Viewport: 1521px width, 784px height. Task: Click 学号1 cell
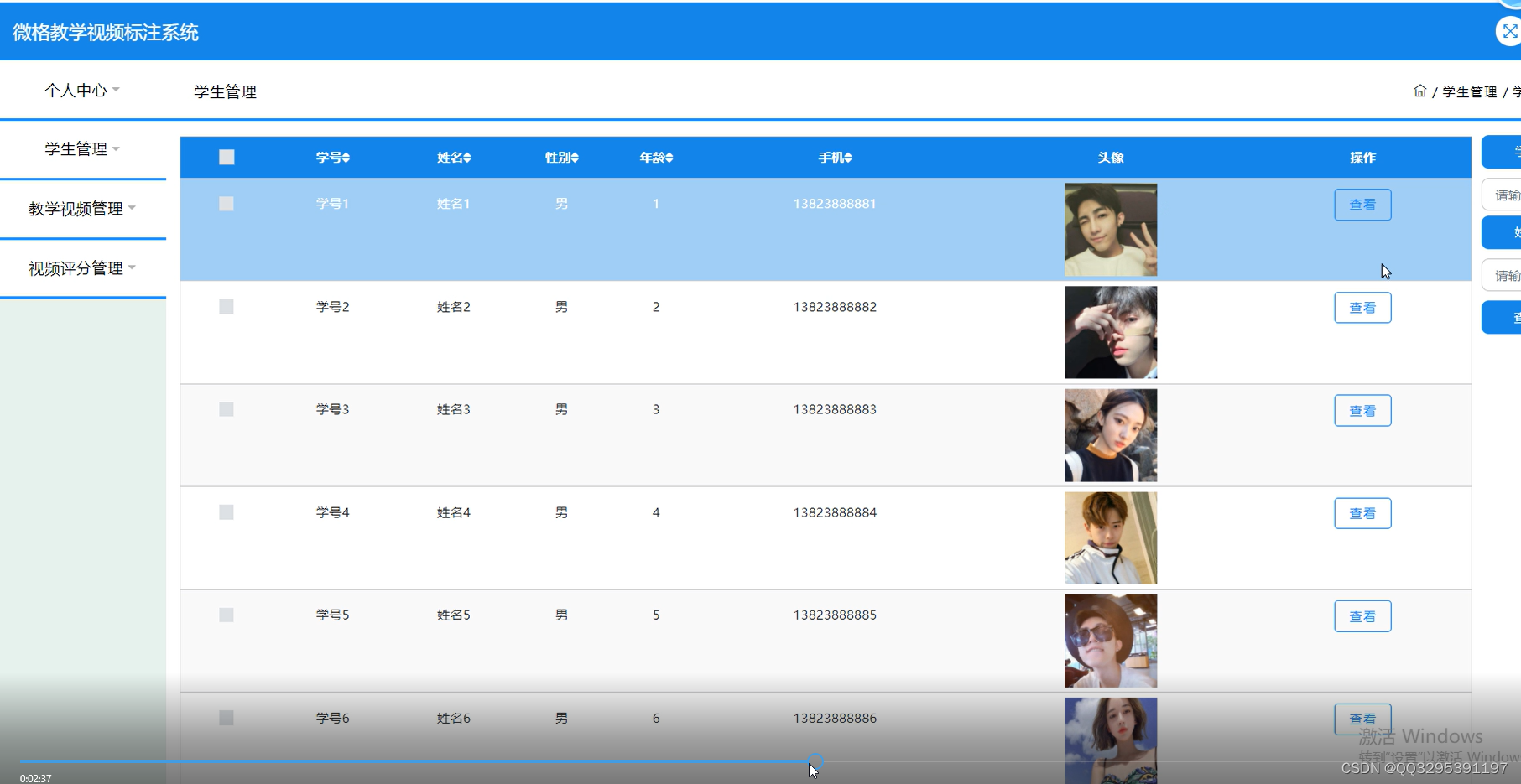332,204
